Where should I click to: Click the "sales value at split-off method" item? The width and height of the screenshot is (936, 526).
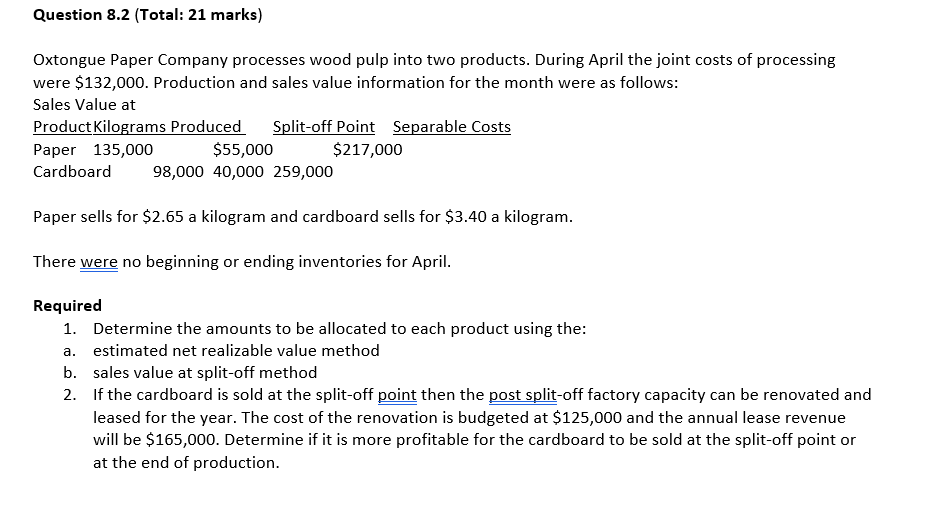[x=204, y=373]
